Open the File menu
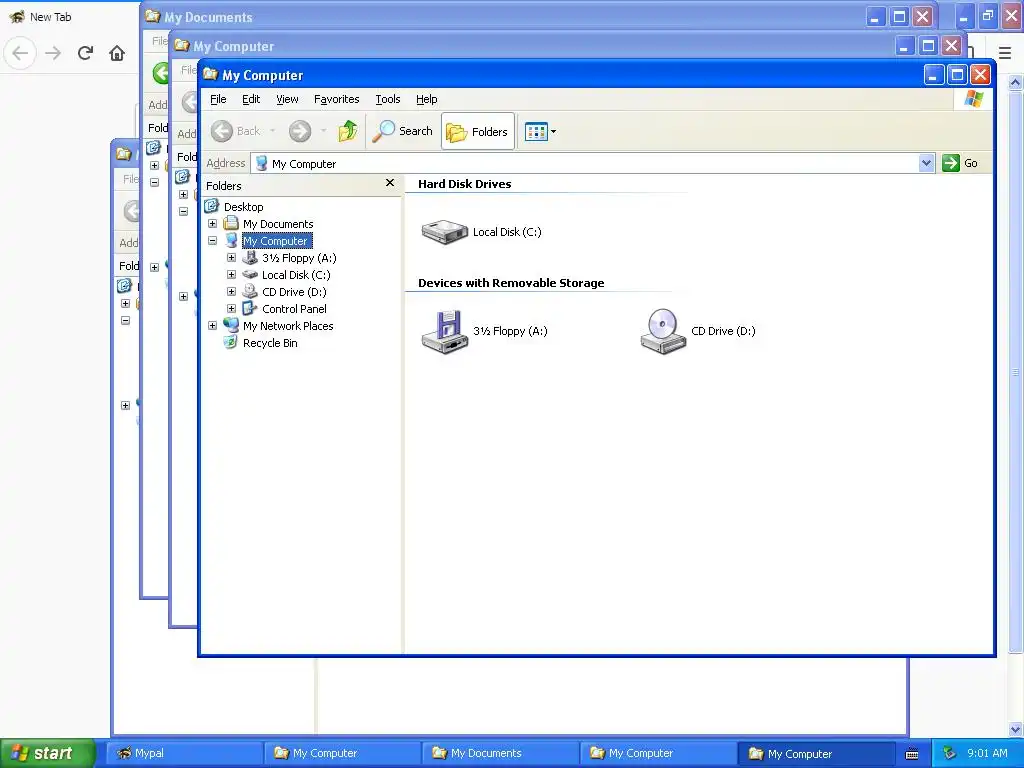 [x=218, y=99]
